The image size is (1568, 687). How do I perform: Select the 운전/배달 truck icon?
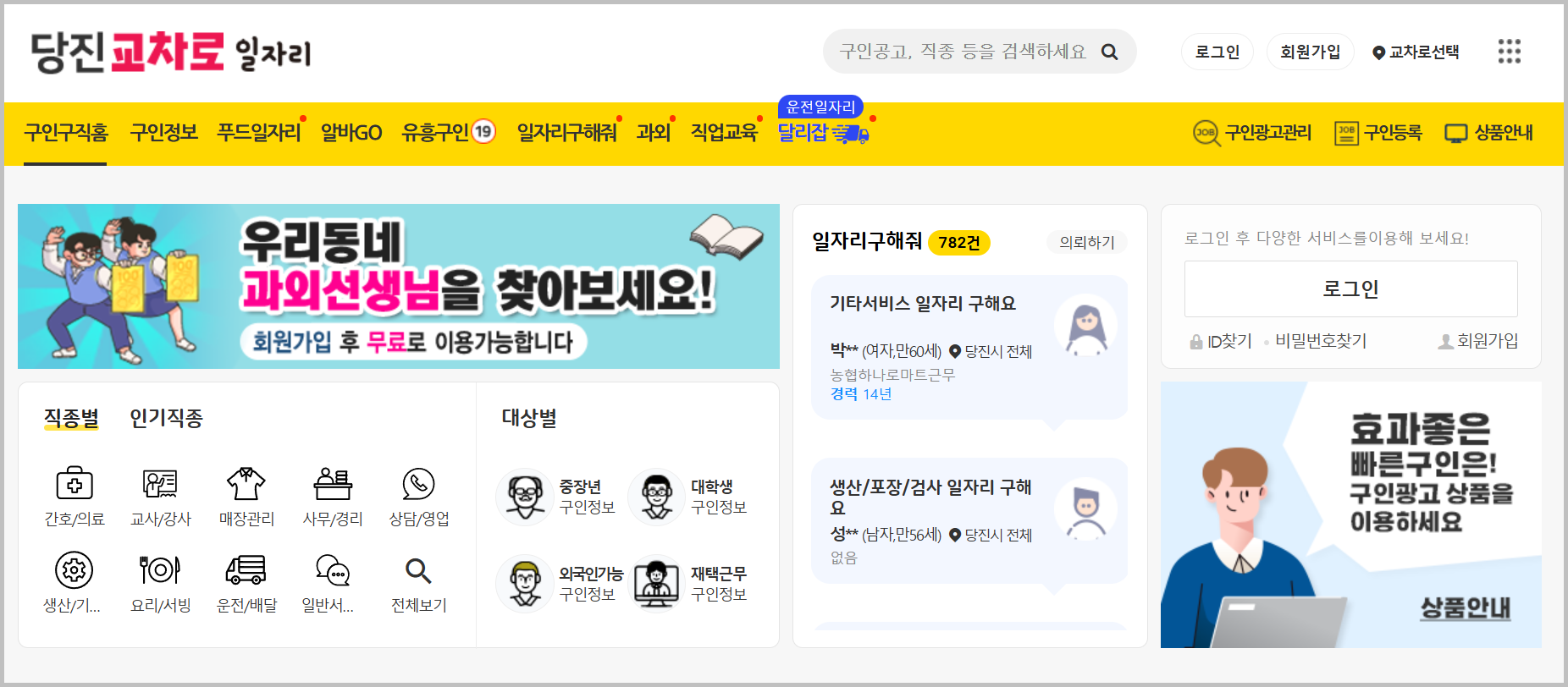(x=246, y=570)
